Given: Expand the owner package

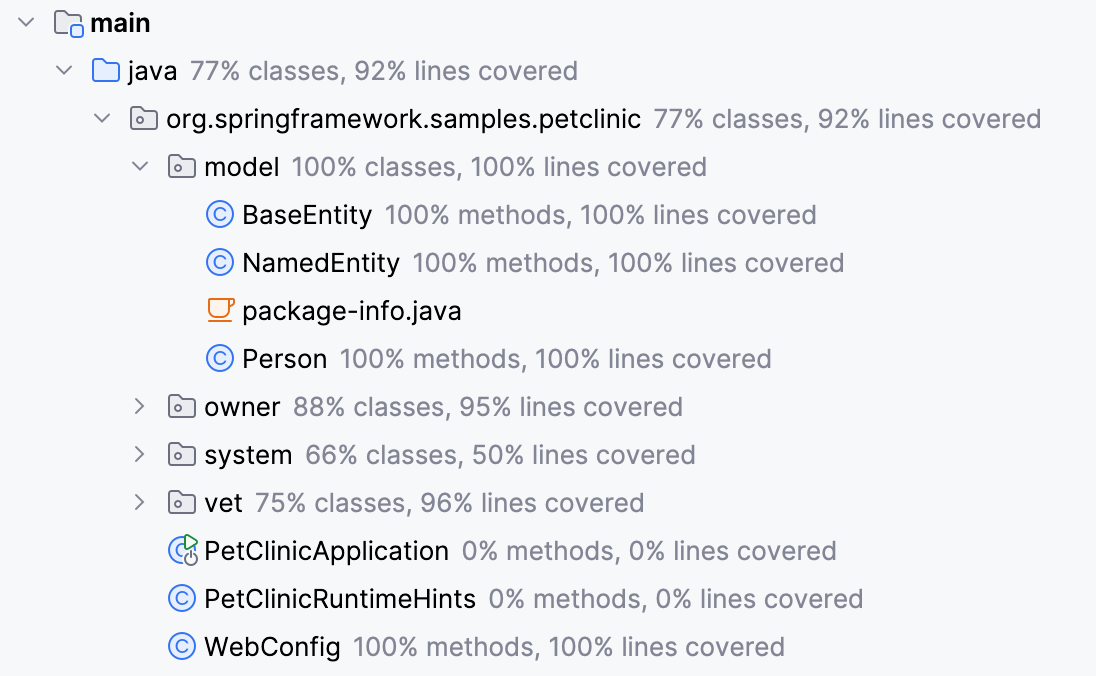Looking at the screenshot, I should [x=140, y=406].
